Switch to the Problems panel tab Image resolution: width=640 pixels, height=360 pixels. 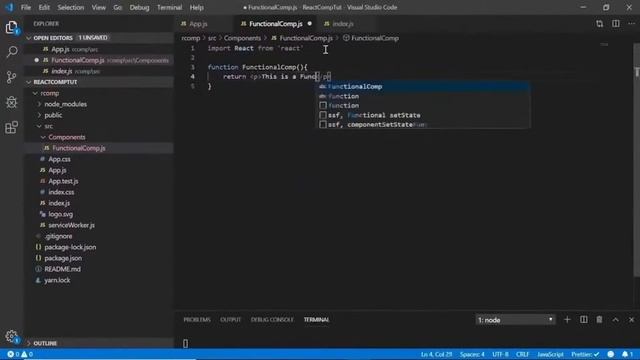click(x=197, y=320)
